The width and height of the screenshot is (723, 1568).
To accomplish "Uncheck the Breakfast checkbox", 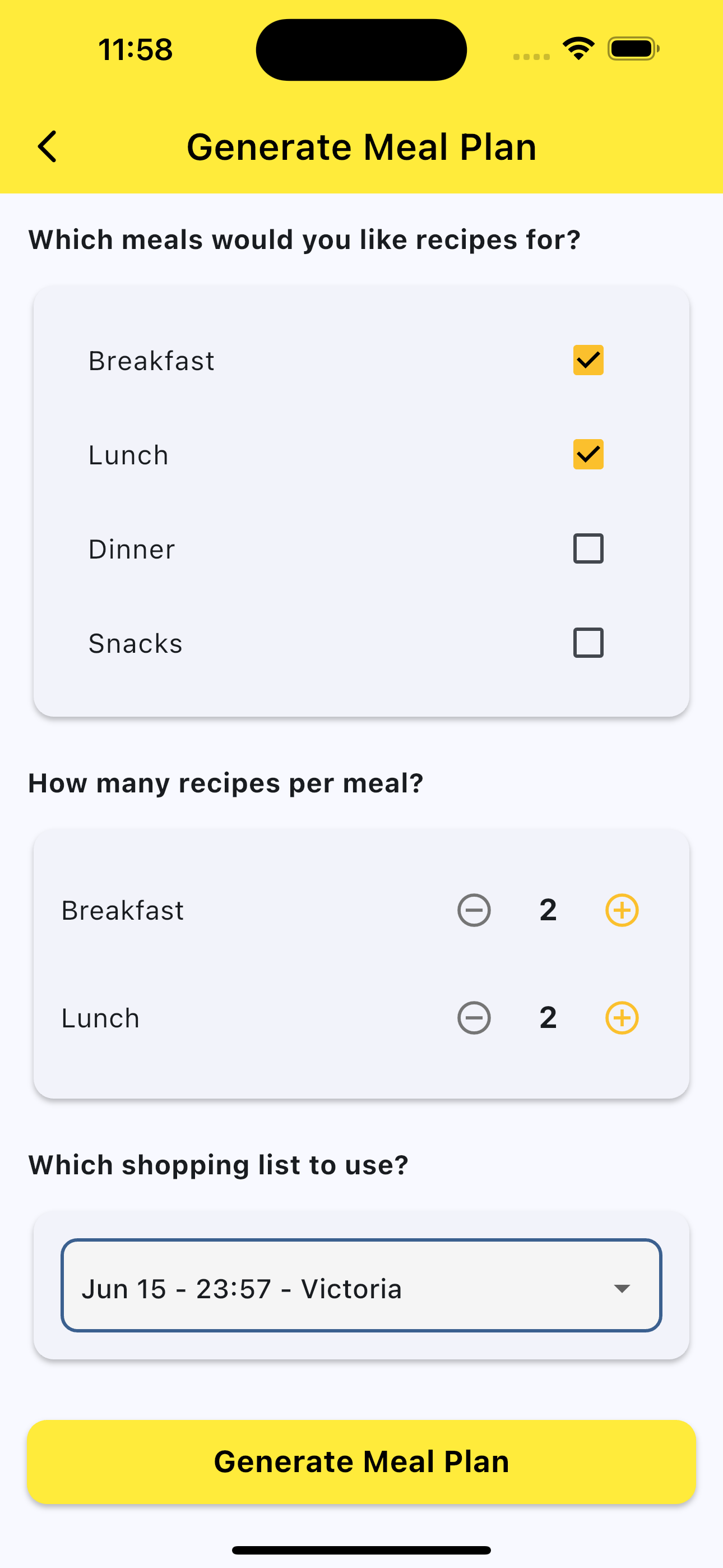I will click(x=588, y=361).
